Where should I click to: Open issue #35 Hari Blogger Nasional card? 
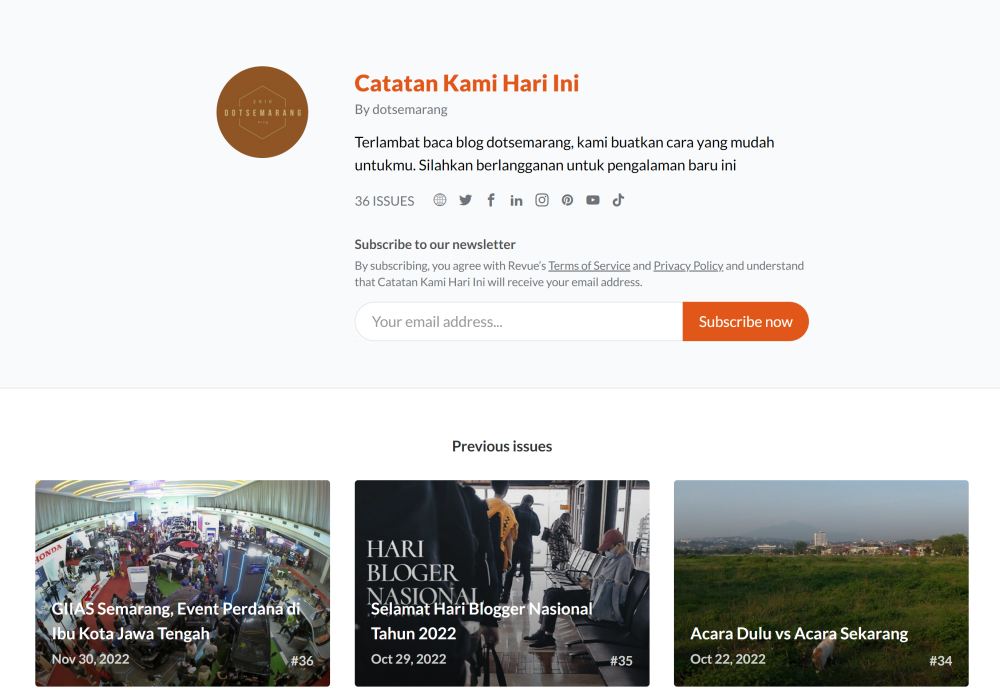502,583
